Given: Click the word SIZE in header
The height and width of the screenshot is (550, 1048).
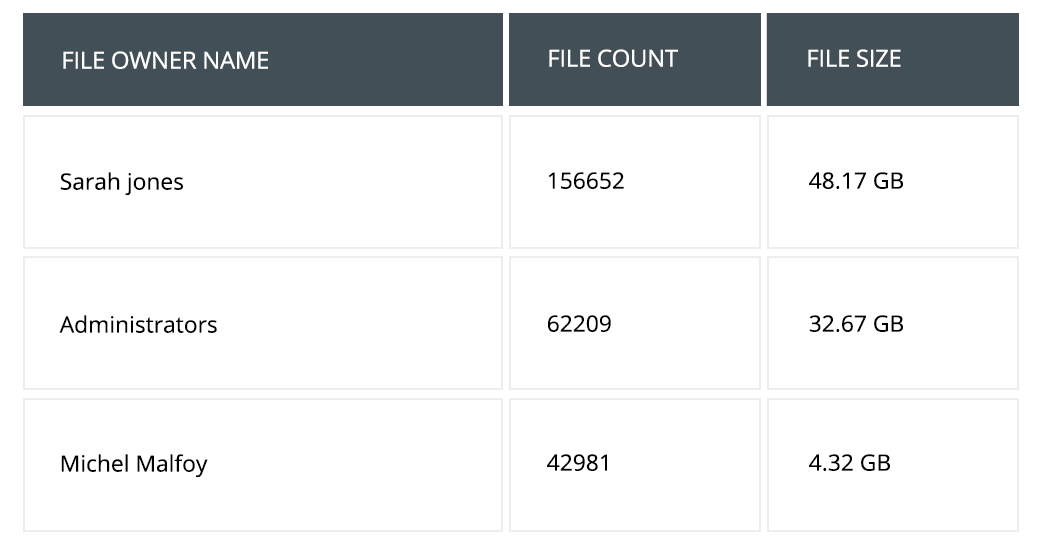Looking at the screenshot, I should click(876, 59).
